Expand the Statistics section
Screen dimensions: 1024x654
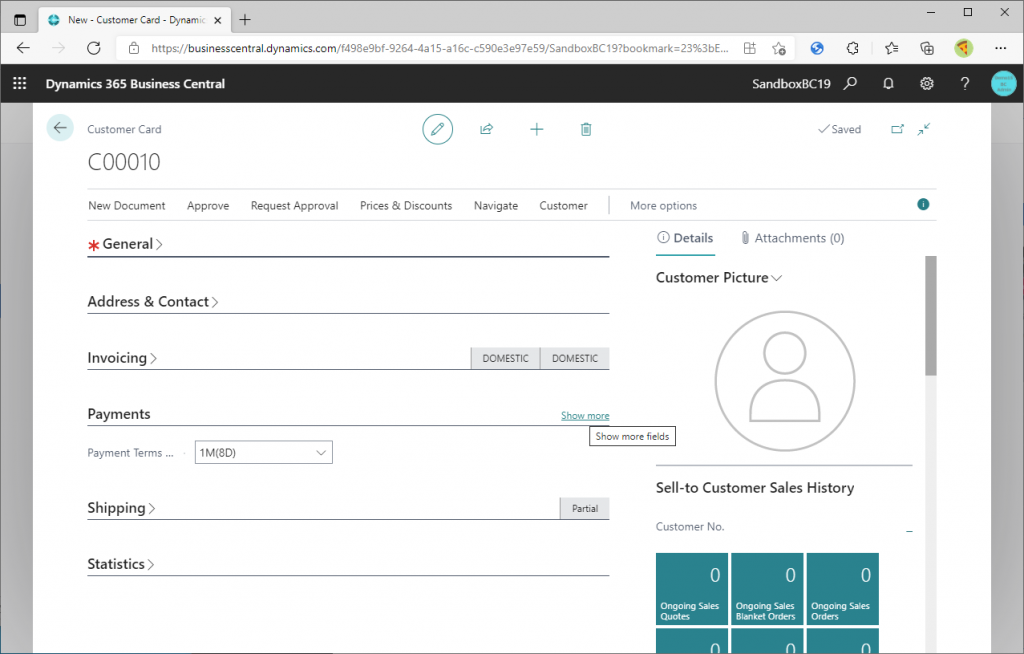coord(121,564)
